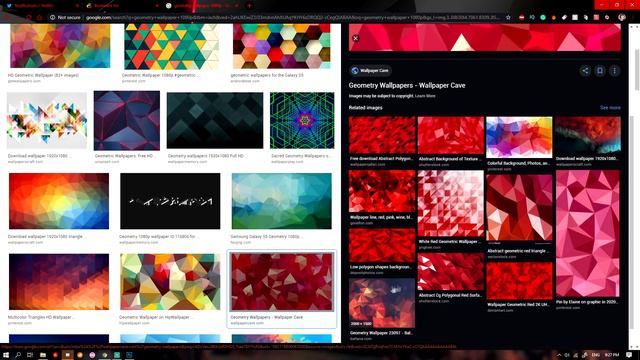Open the Chrome taskbar icon
The height and width of the screenshot is (360, 640).
(x=104, y=355)
